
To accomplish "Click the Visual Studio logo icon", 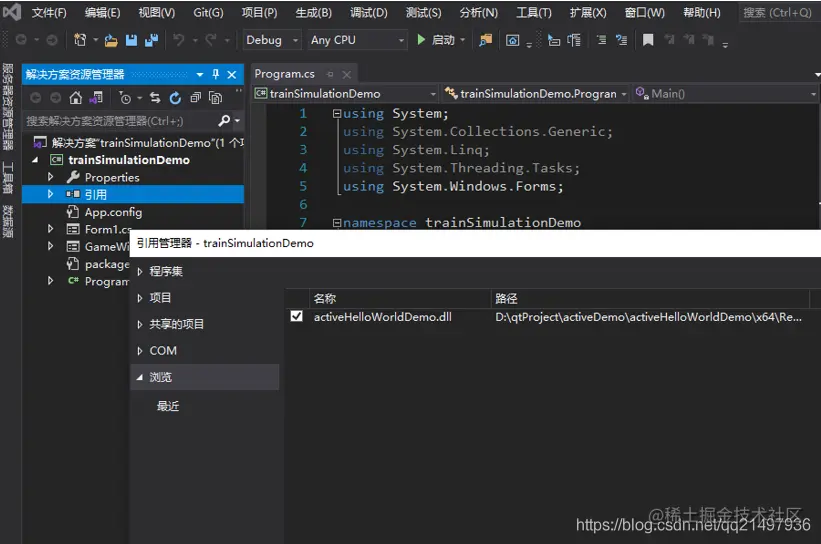I will [x=12, y=12].
